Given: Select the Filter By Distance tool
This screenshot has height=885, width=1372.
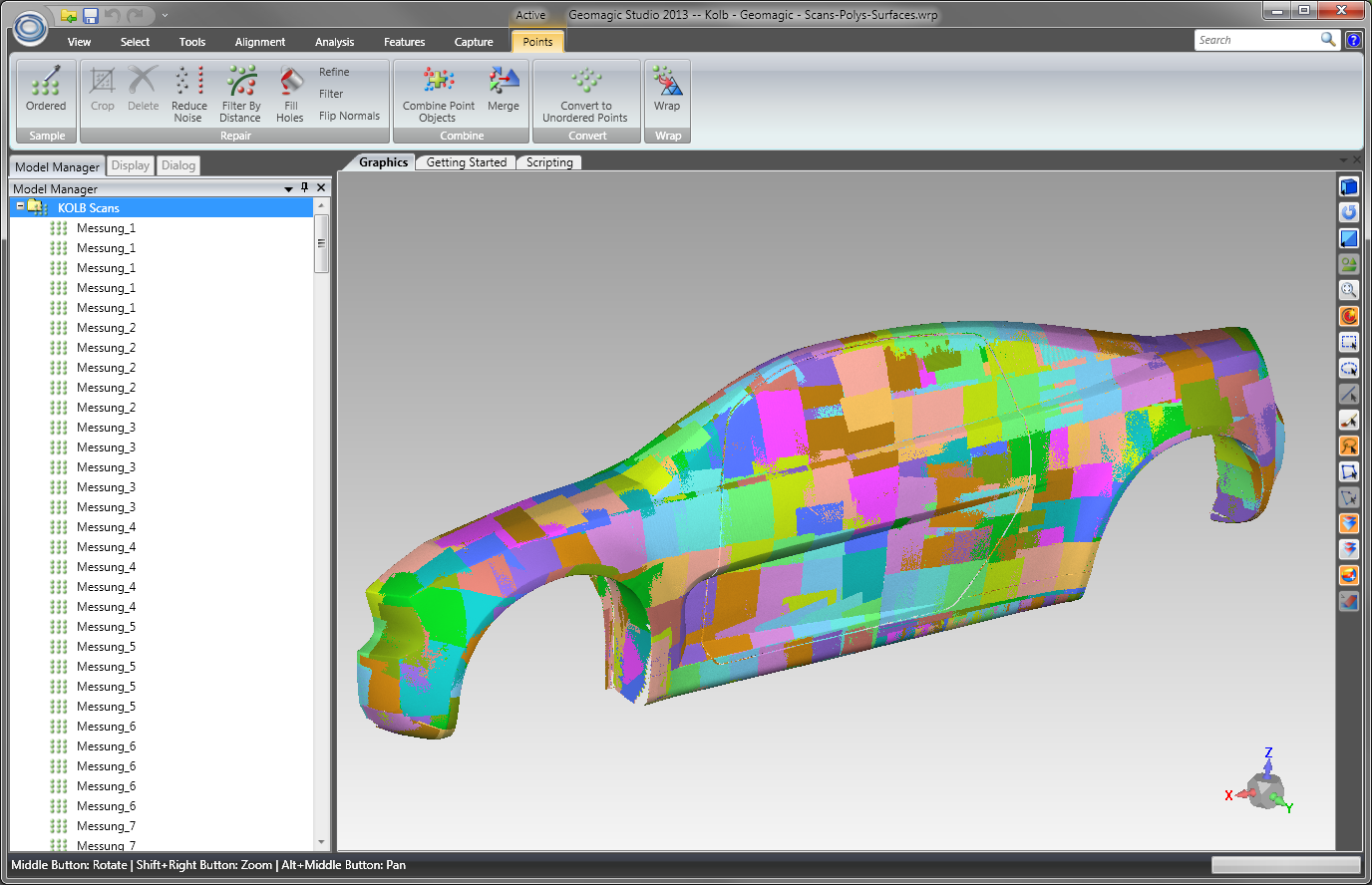Looking at the screenshot, I should coord(240,94).
